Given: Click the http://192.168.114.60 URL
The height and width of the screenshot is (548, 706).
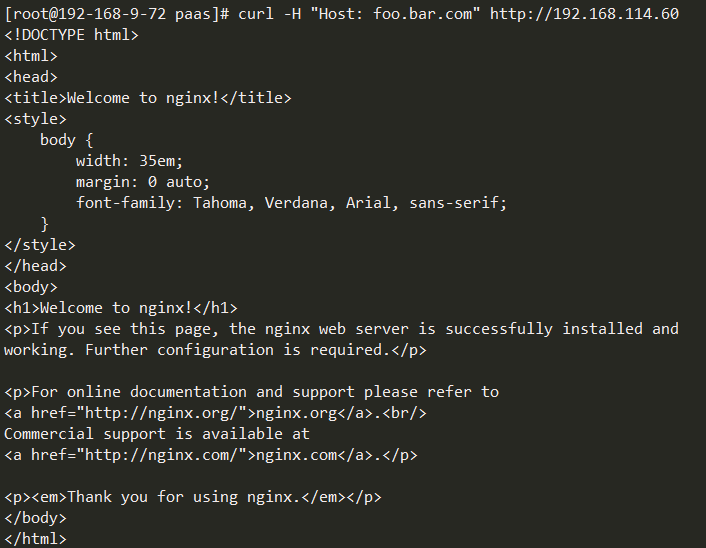Looking at the screenshot, I should coord(584,14).
